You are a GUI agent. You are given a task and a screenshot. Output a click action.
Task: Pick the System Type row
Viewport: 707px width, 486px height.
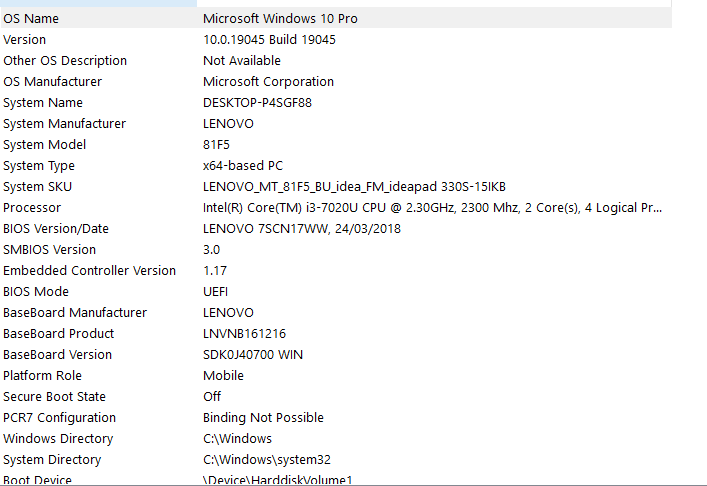click(x=39, y=166)
